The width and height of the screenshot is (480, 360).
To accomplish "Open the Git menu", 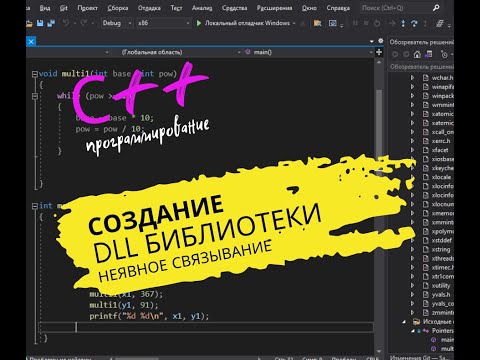I will coord(64,8).
